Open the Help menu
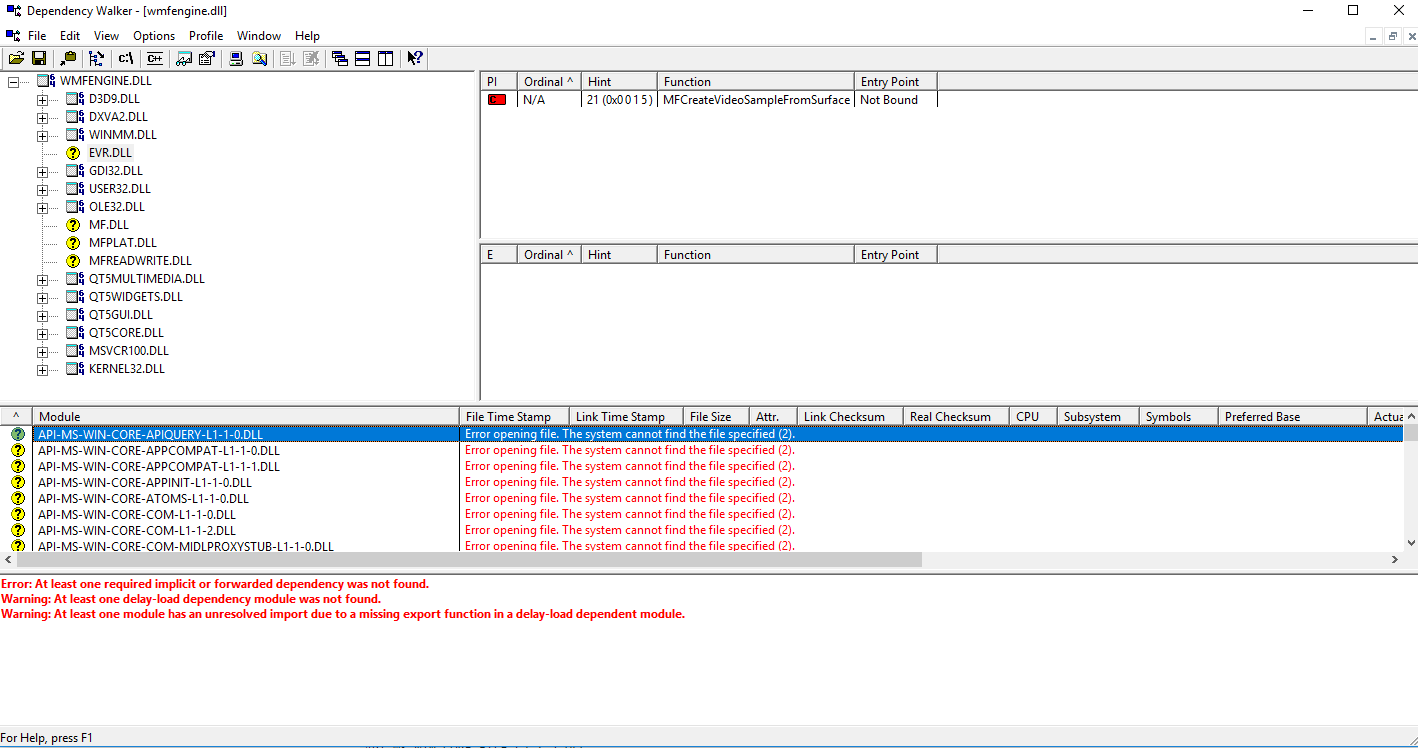Image resolution: width=1418 pixels, height=748 pixels. click(x=308, y=35)
